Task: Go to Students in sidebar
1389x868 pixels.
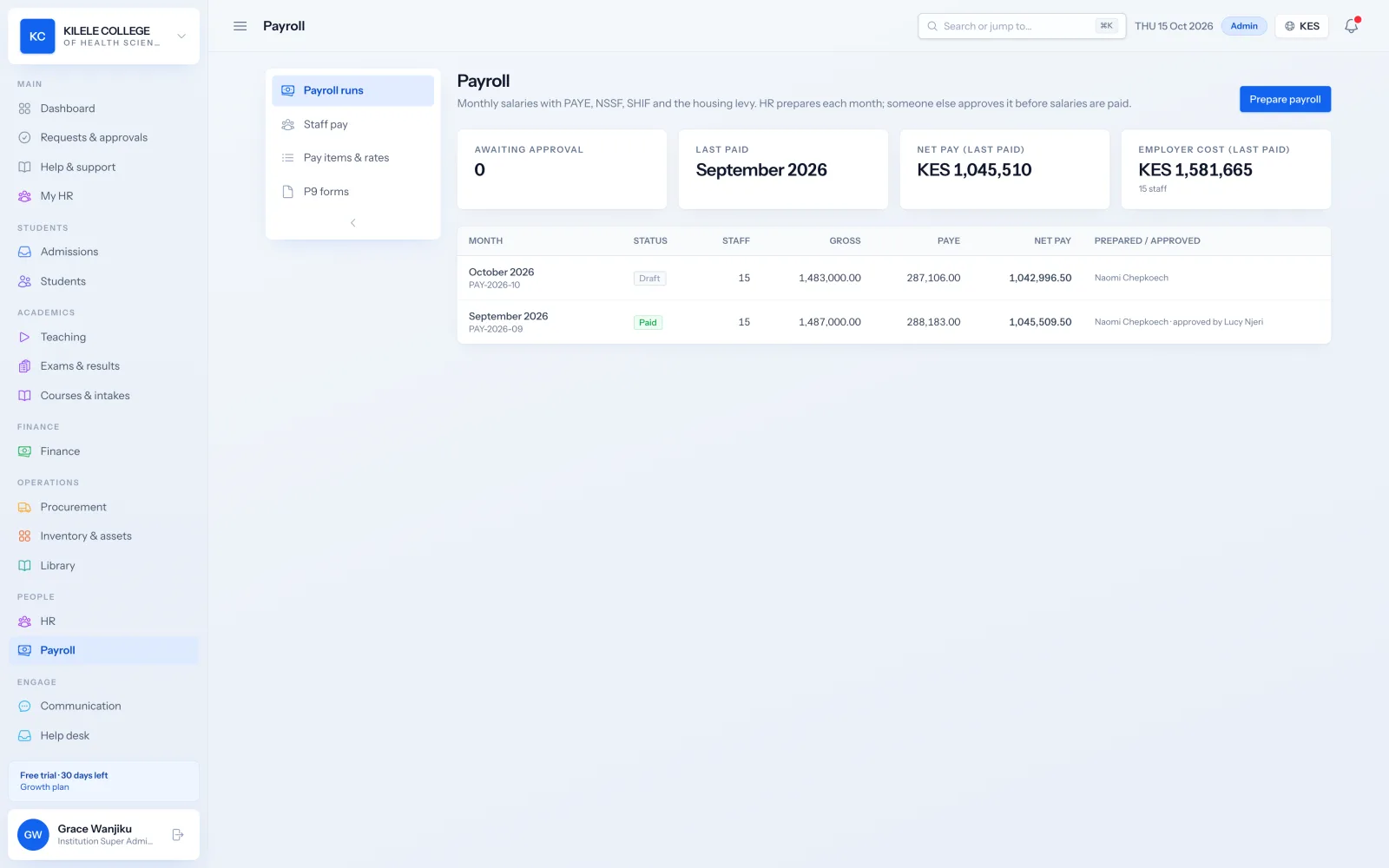Action: coord(103,281)
